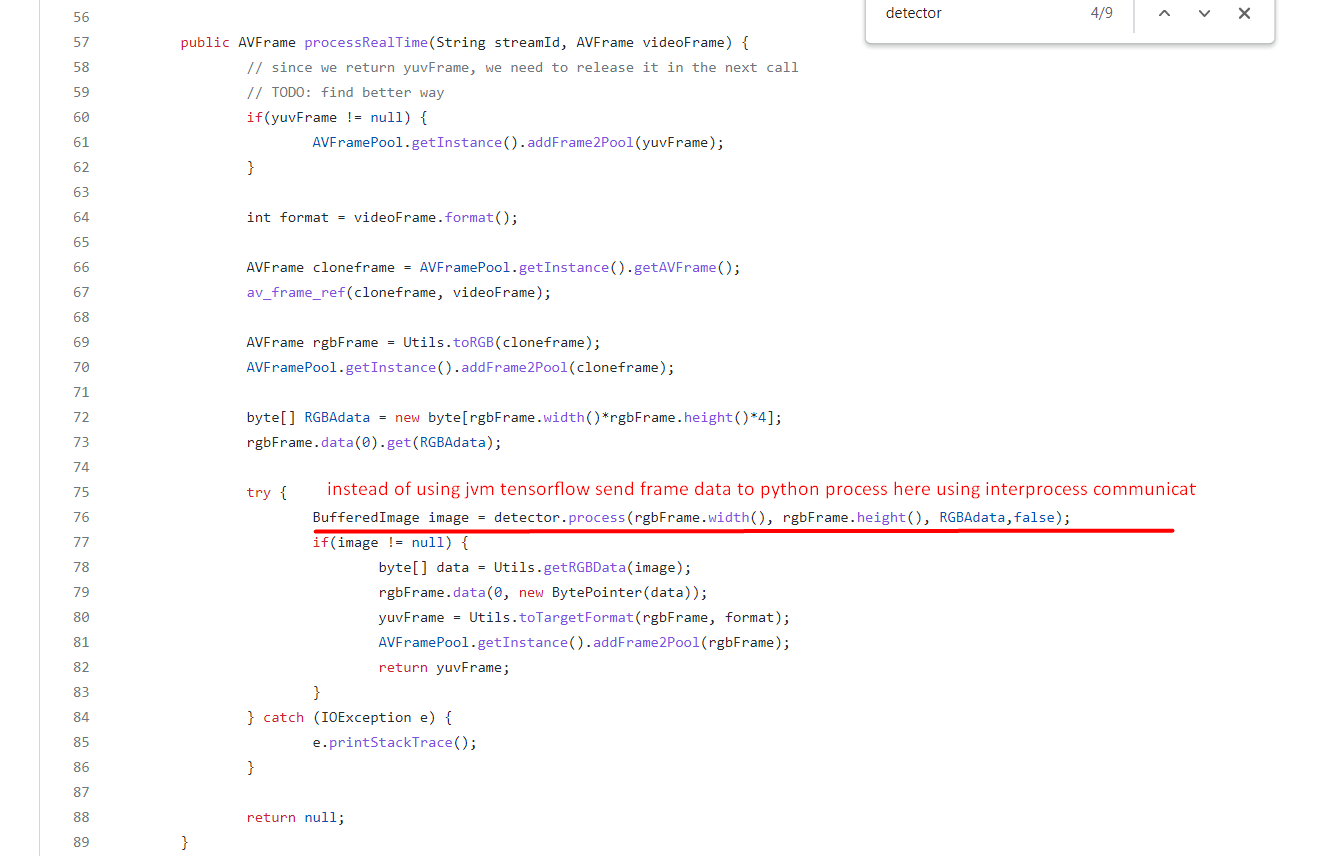Navigate to the next detector match
Screen dimensions: 1334x856
(x=1203, y=14)
